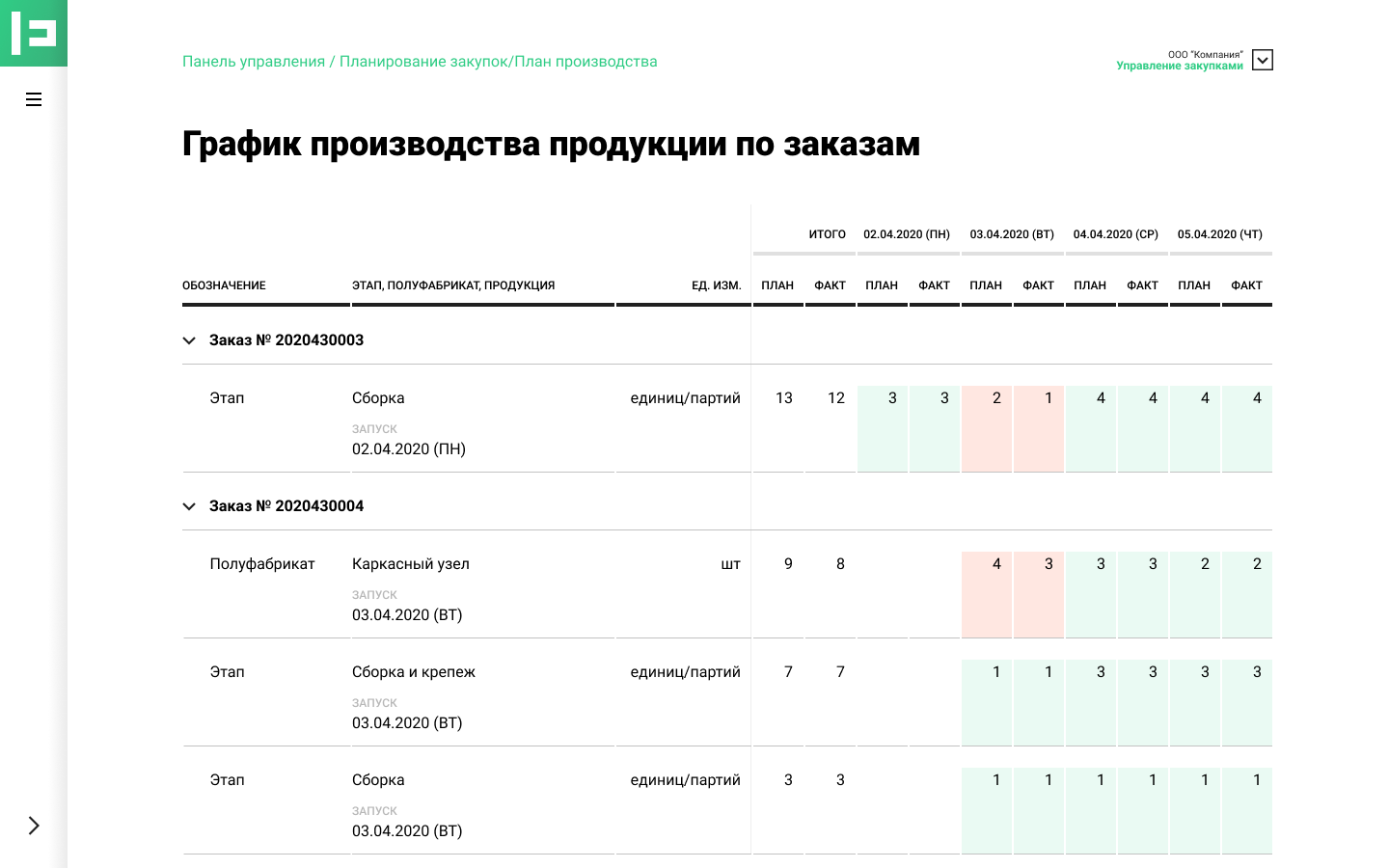
Task: Collapse order № 2020430003 group
Action: [x=189, y=340]
